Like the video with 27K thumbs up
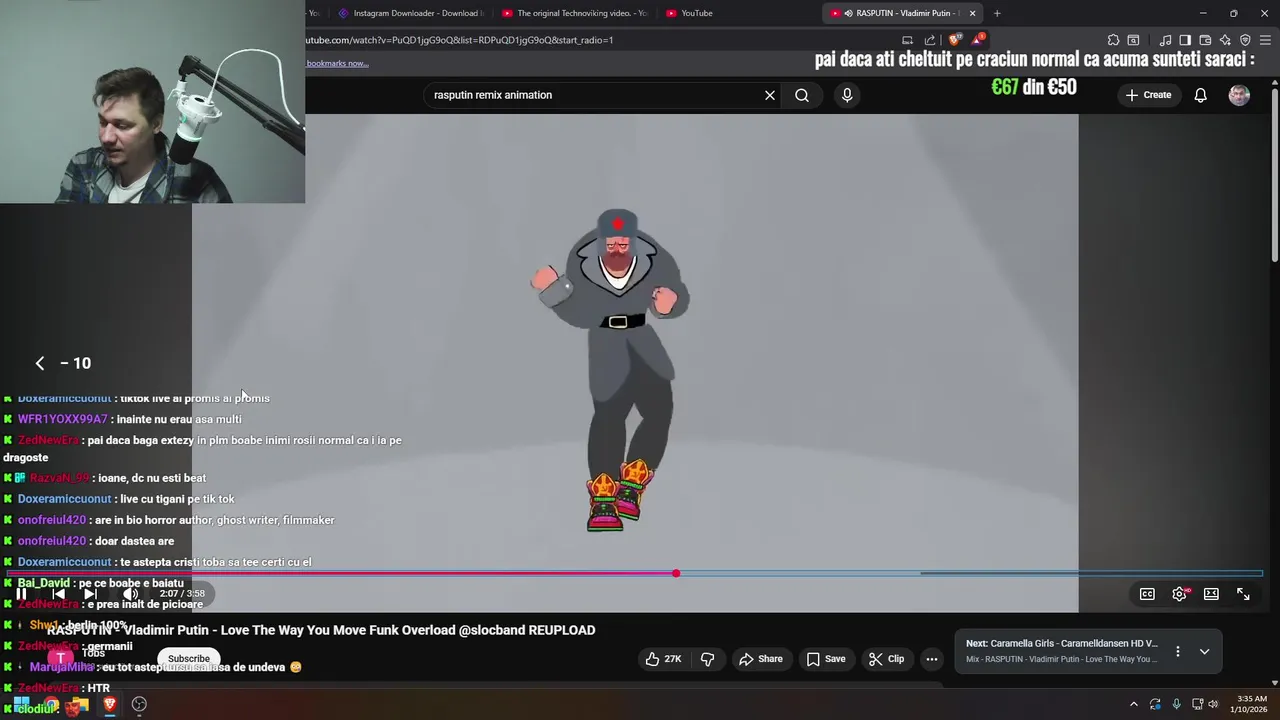This screenshot has width=1280, height=720. point(664,659)
